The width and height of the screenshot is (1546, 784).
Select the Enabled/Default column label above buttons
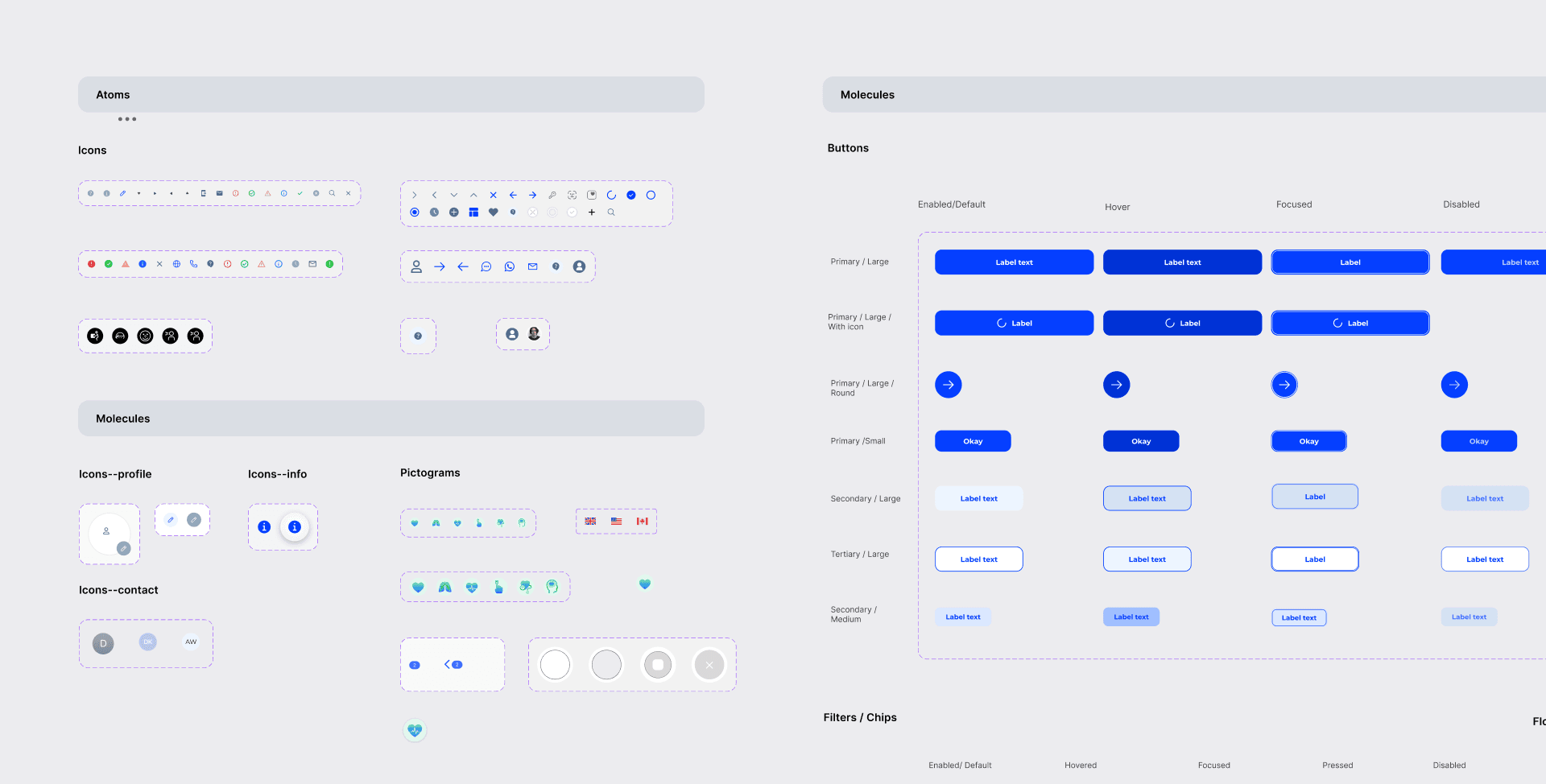[952, 204]
